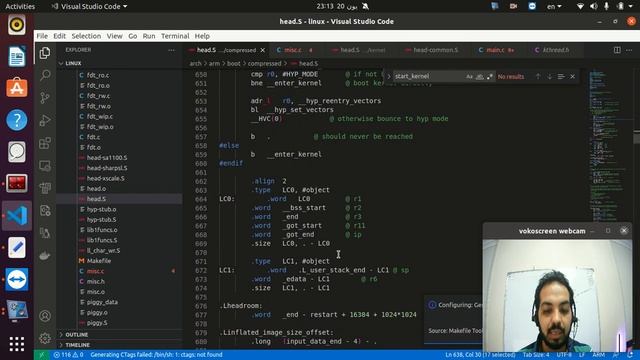Open the Help icon in the dock
This screenshot has height=360, width=640.
point(17,120)
